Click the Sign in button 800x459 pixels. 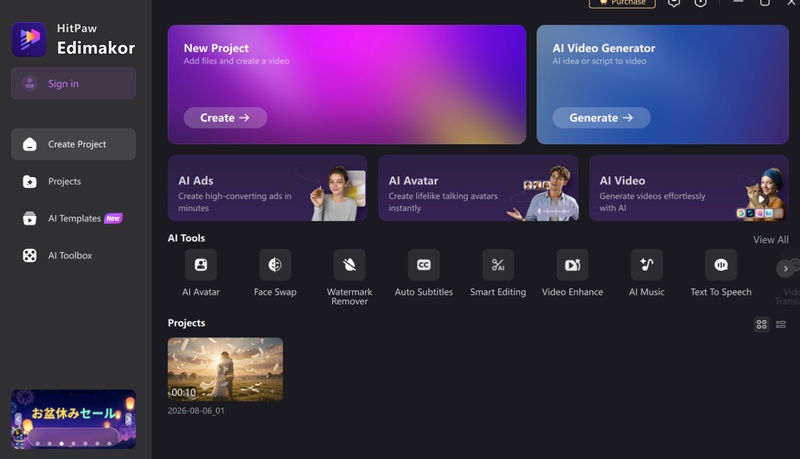73,83
